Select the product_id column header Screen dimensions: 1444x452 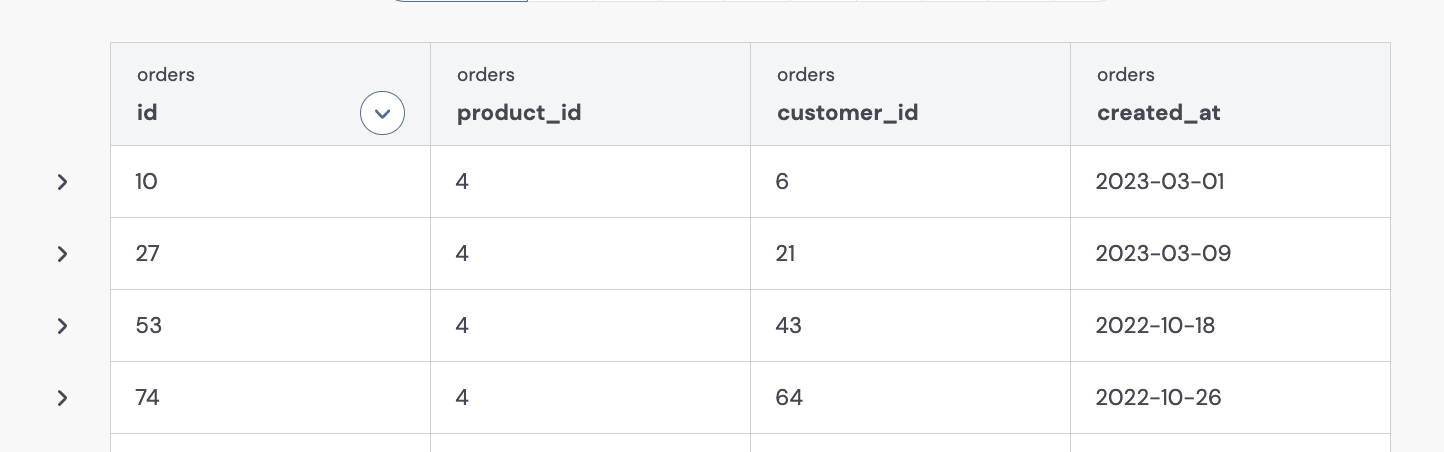click(x=590, y=94)
